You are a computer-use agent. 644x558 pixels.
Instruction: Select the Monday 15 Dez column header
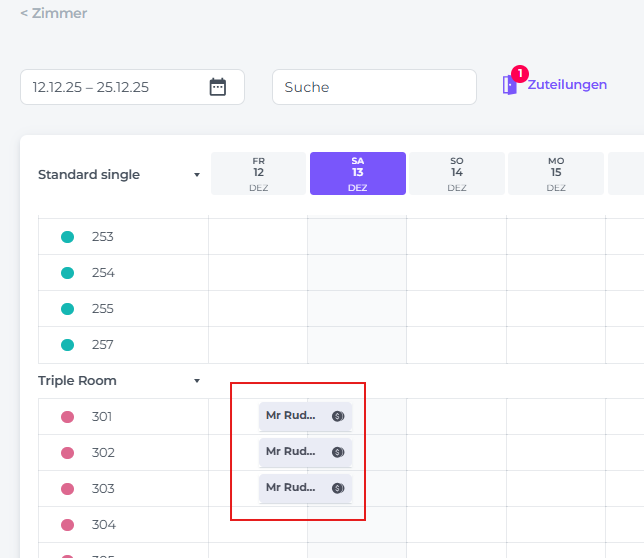coord(556,173)
